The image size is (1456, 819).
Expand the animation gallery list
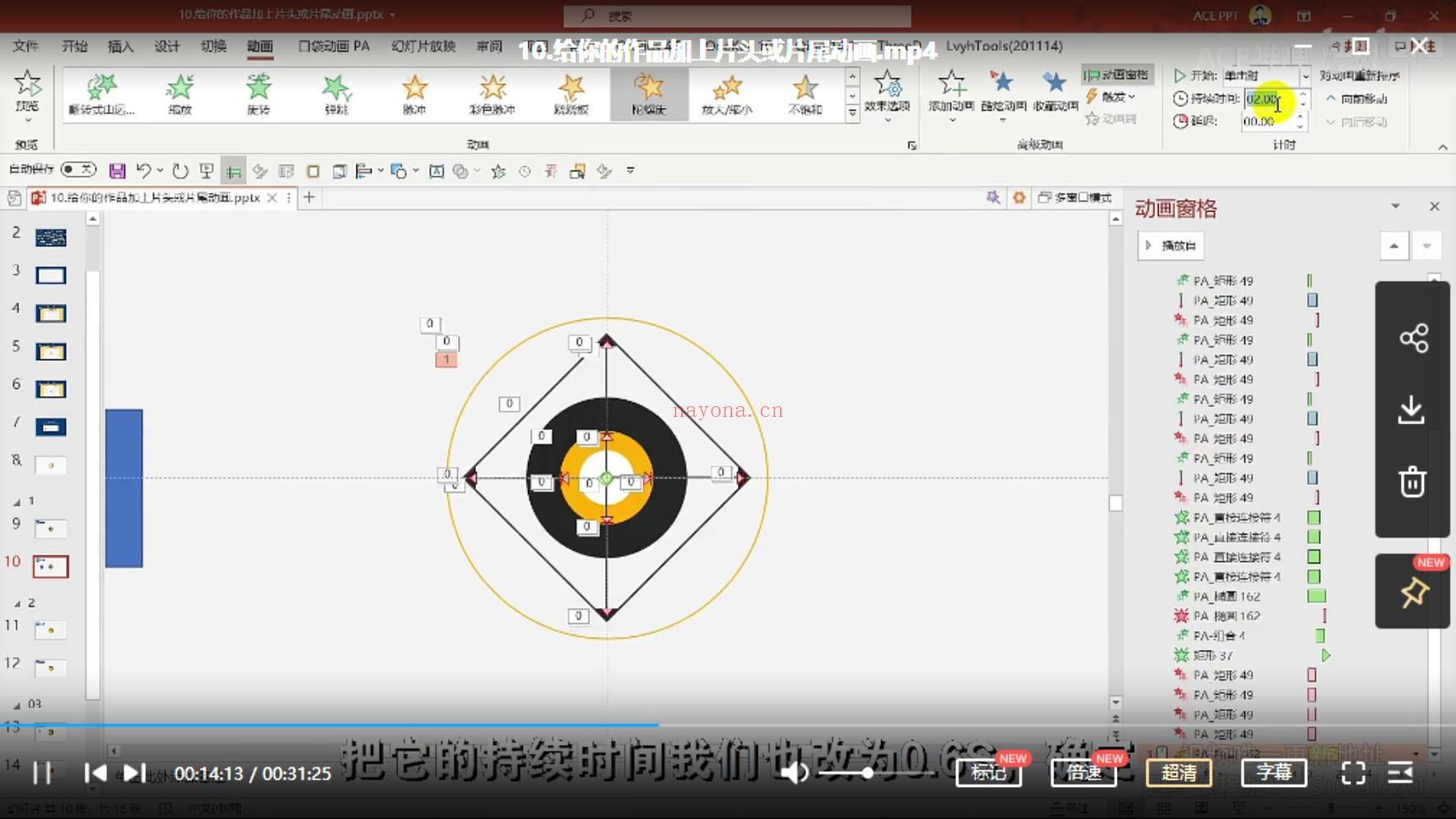(852, 114)
